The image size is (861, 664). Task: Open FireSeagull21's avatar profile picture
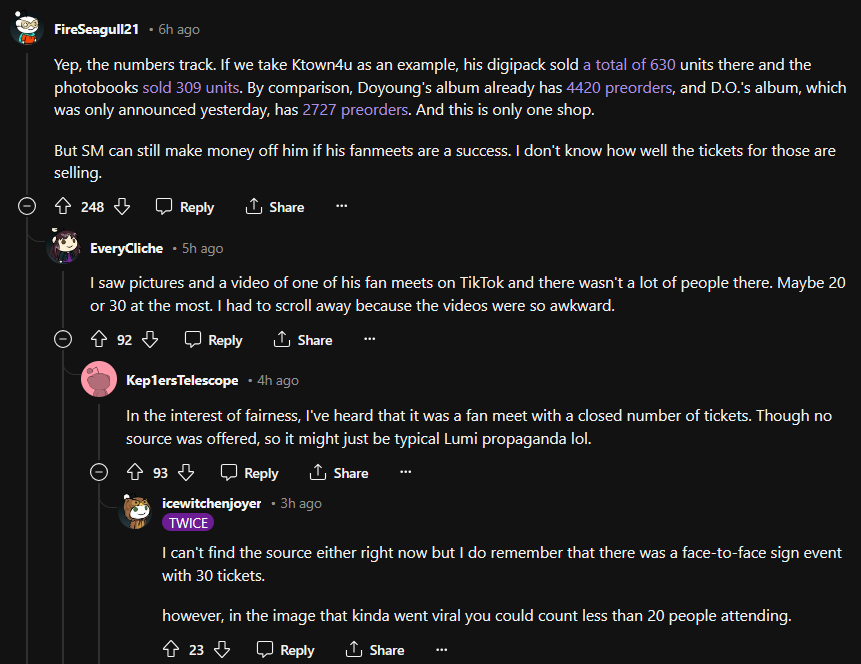tap(26, 27)
